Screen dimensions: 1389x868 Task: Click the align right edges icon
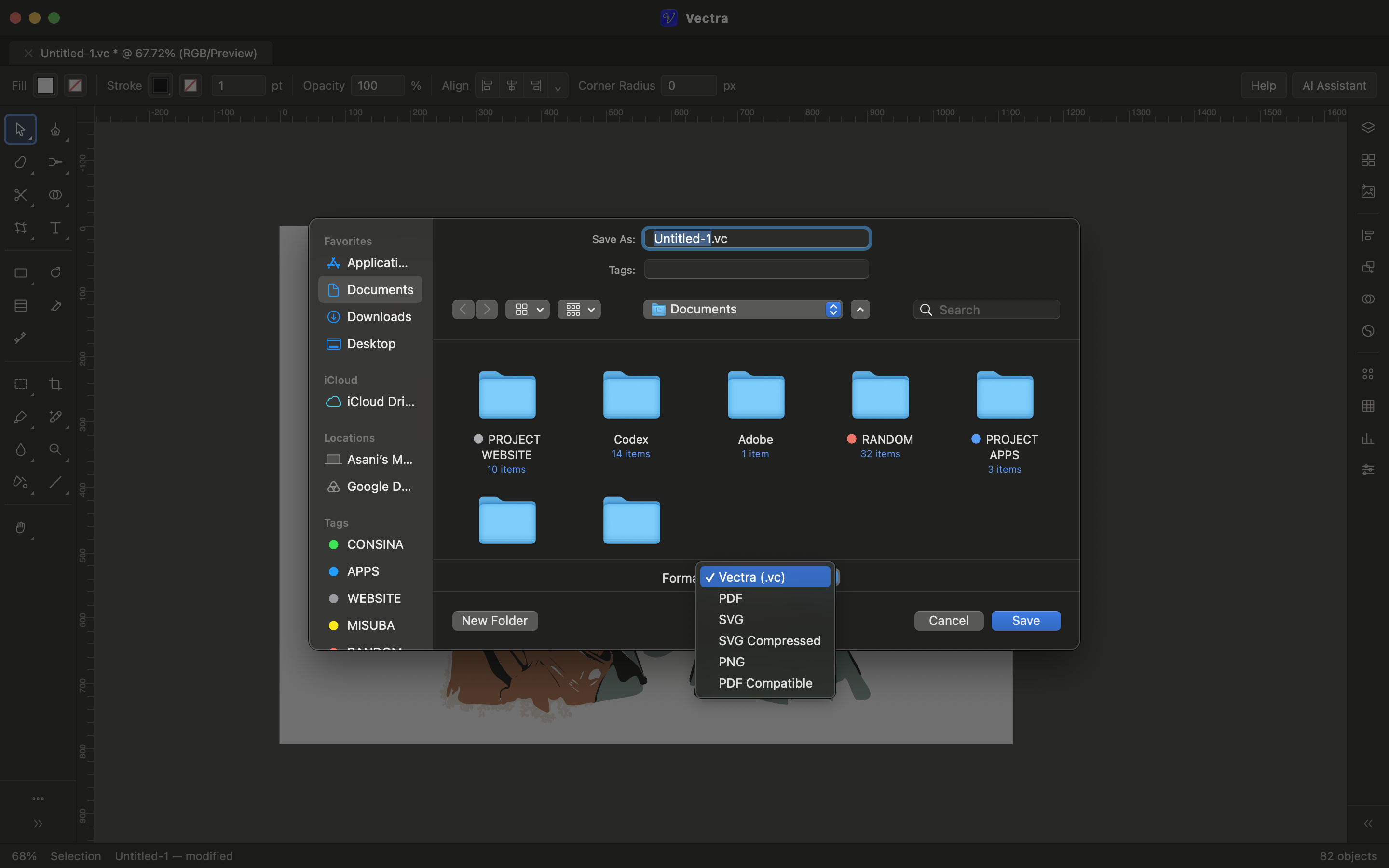click(535, 85)
